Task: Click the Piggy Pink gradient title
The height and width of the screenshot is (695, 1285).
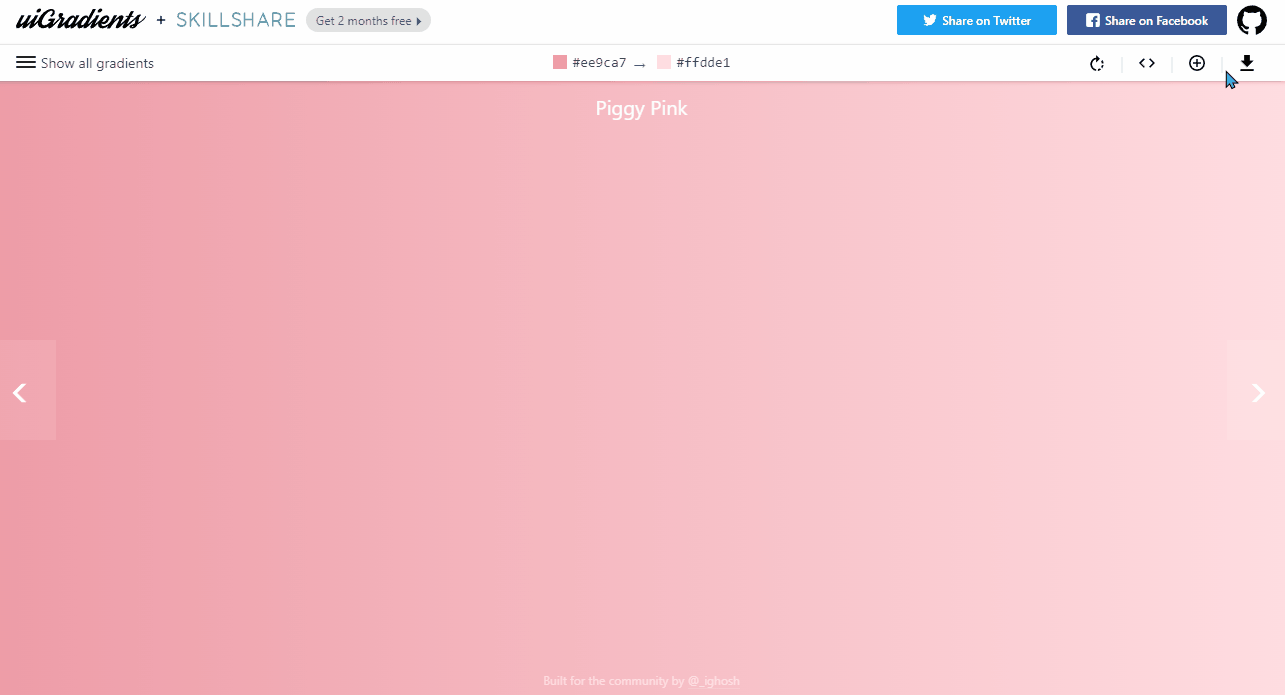Action: [x=642, y=108]
